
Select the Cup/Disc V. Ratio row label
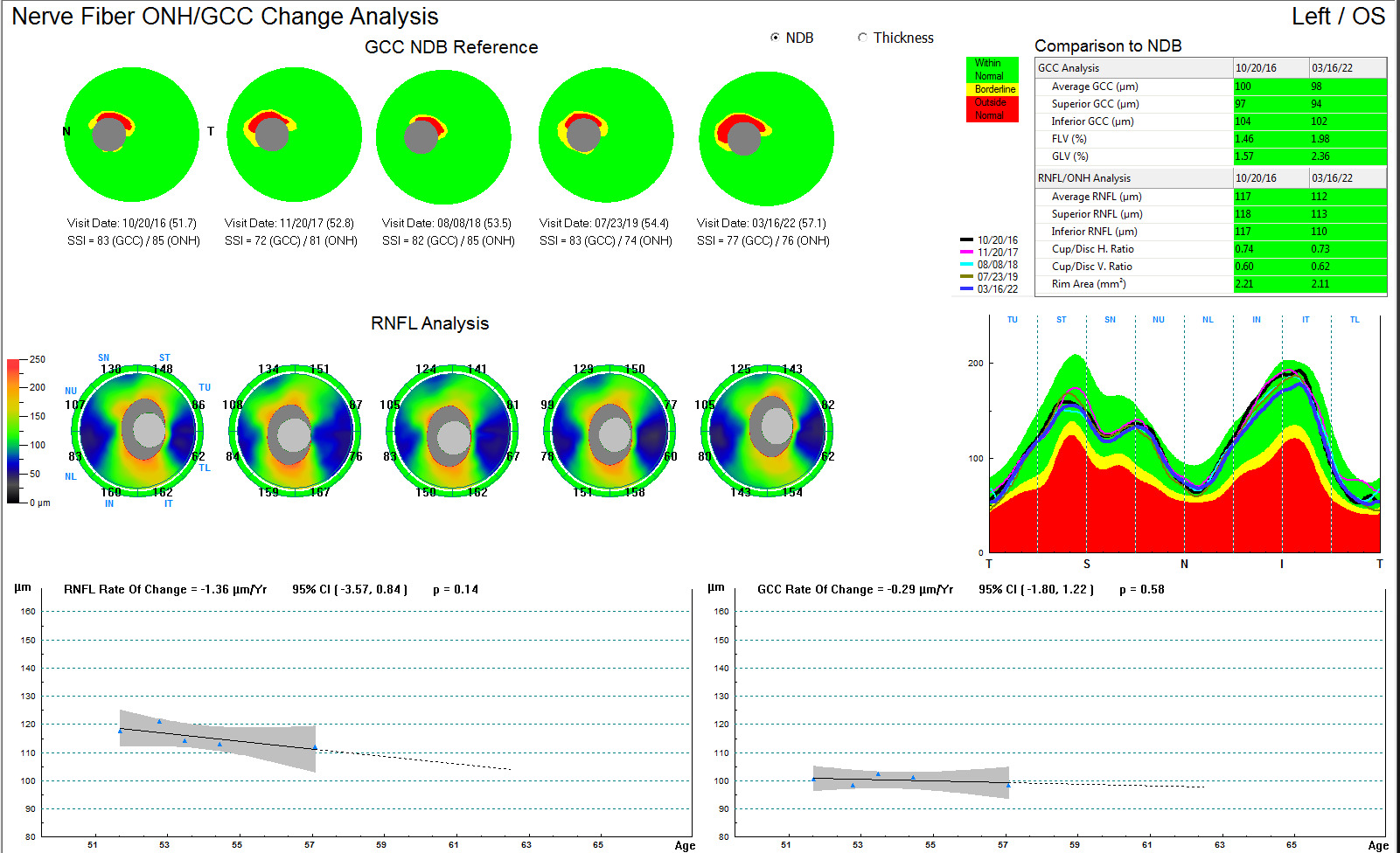click(x=1091, y=267)
